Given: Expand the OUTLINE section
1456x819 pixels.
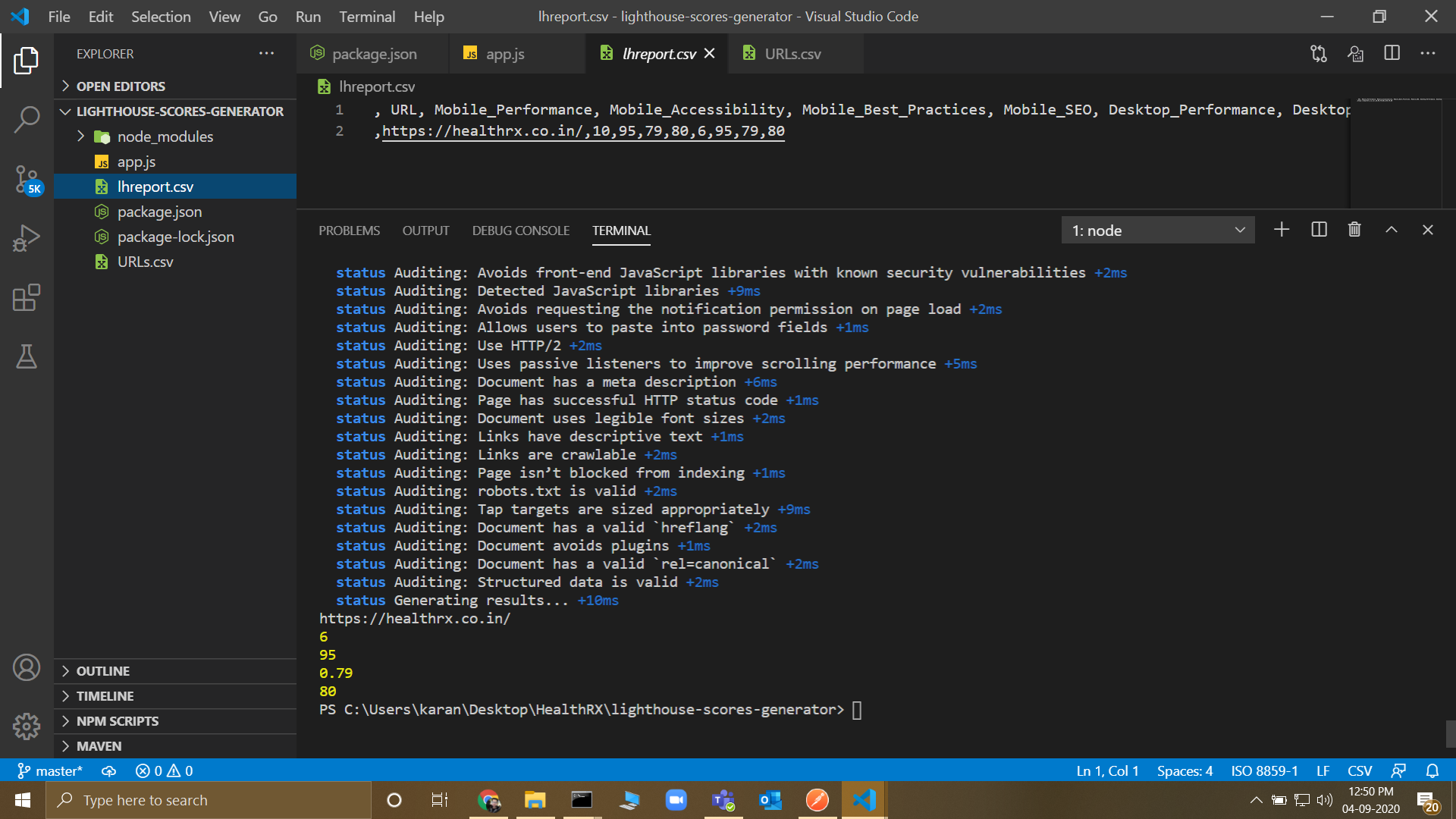Looking at the screenshot, I should click(x=103, y=671).
